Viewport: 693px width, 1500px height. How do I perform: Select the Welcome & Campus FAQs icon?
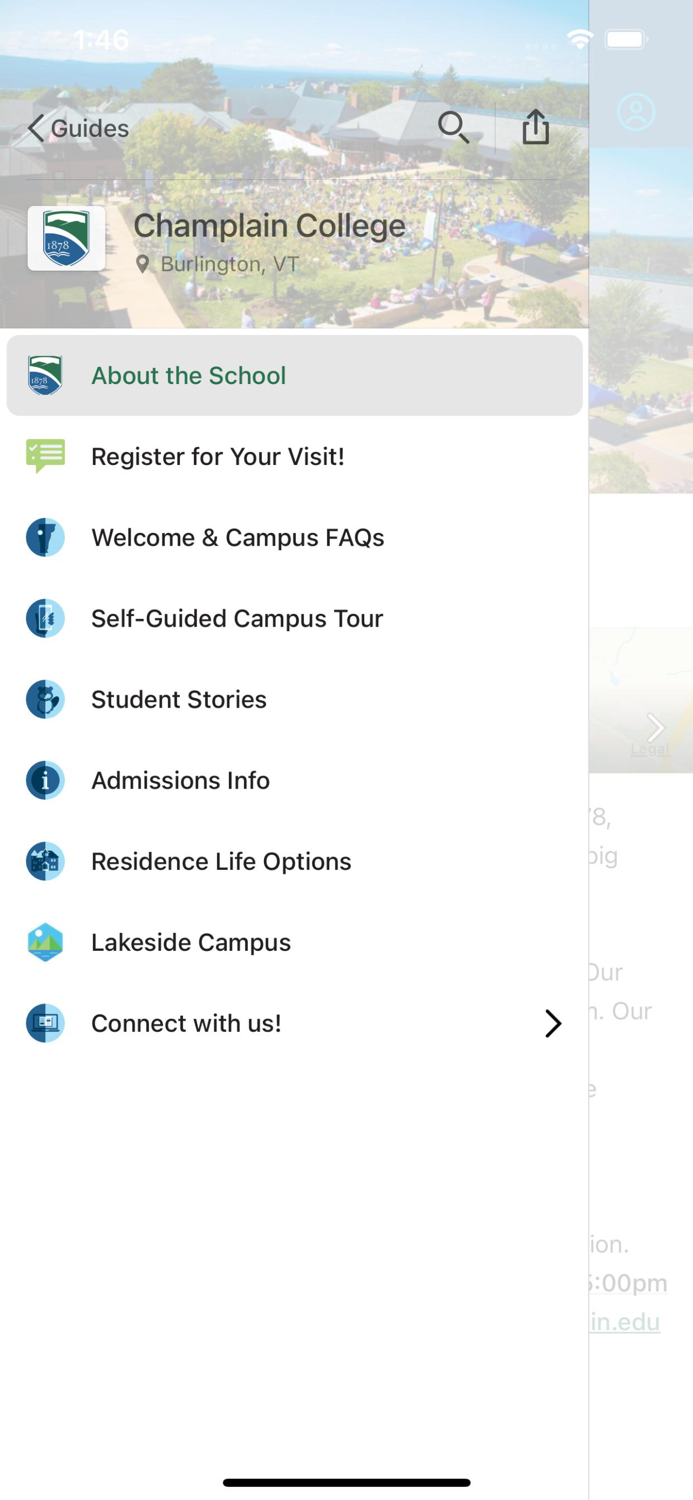[43, 537]
